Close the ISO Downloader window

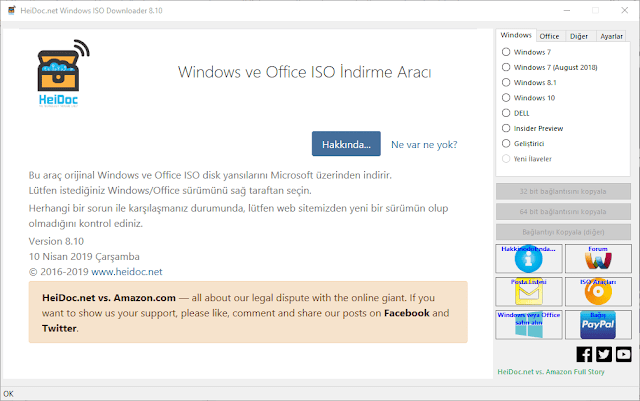pyautogui.click(x=624, y=10)
